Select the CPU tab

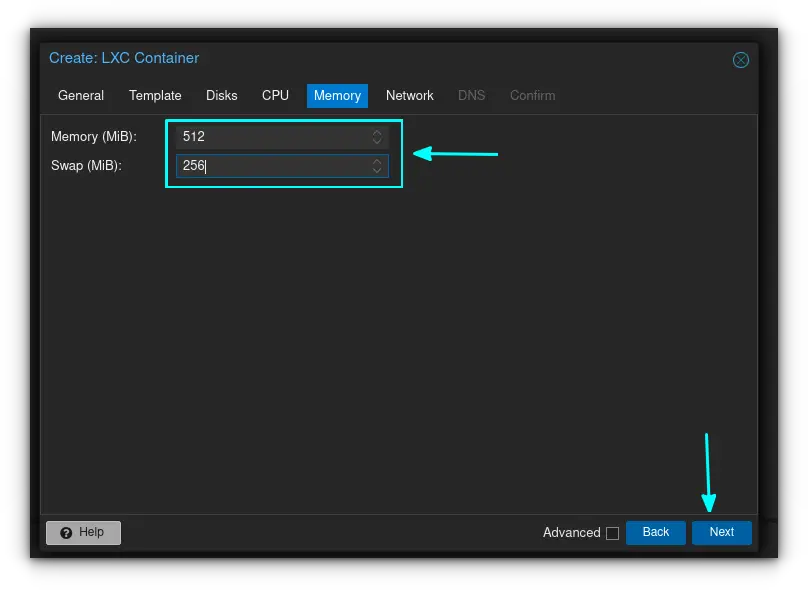(x=275, y=95)
